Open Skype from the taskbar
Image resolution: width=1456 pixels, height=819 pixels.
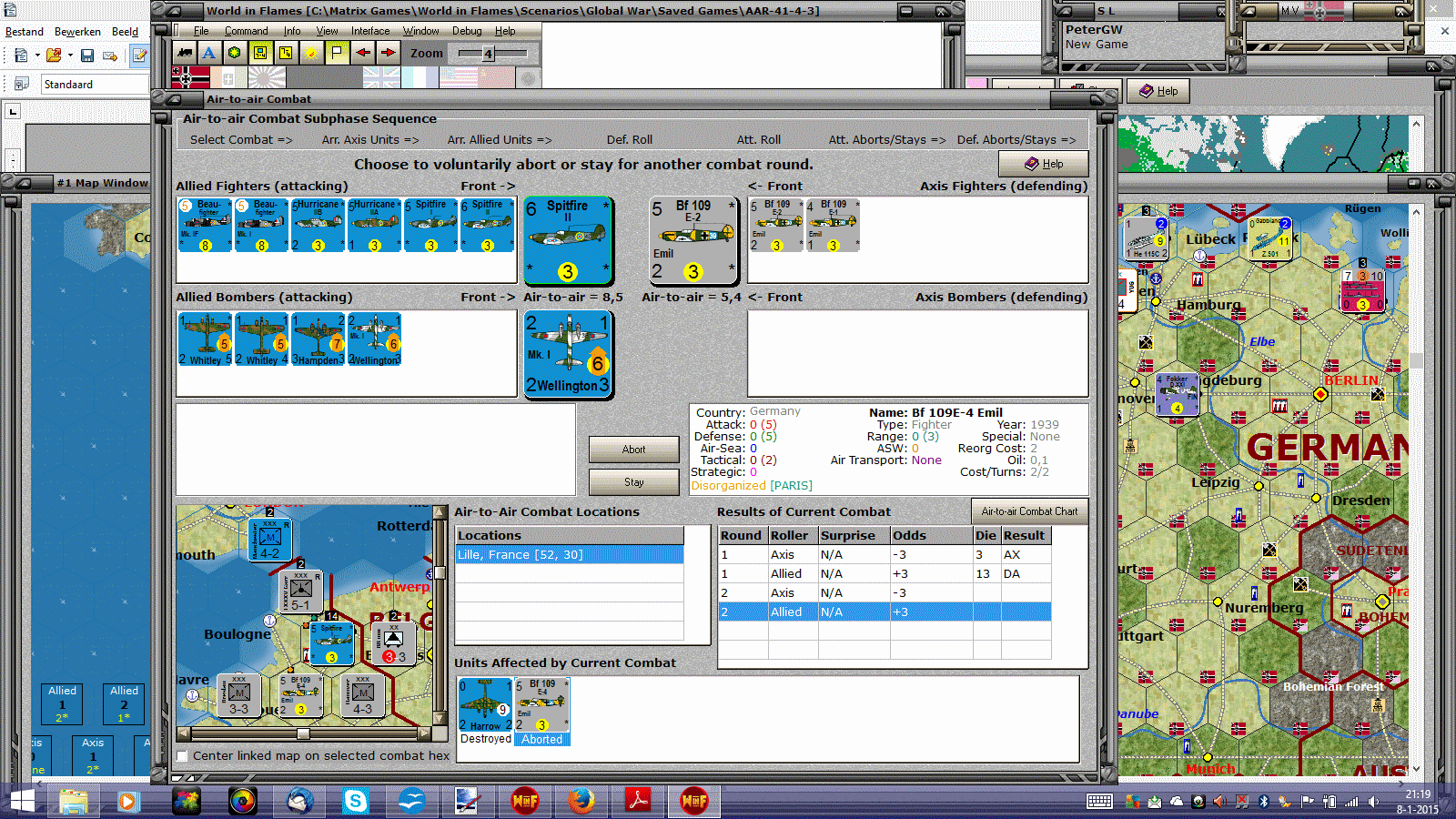click(x=355, y=801)
